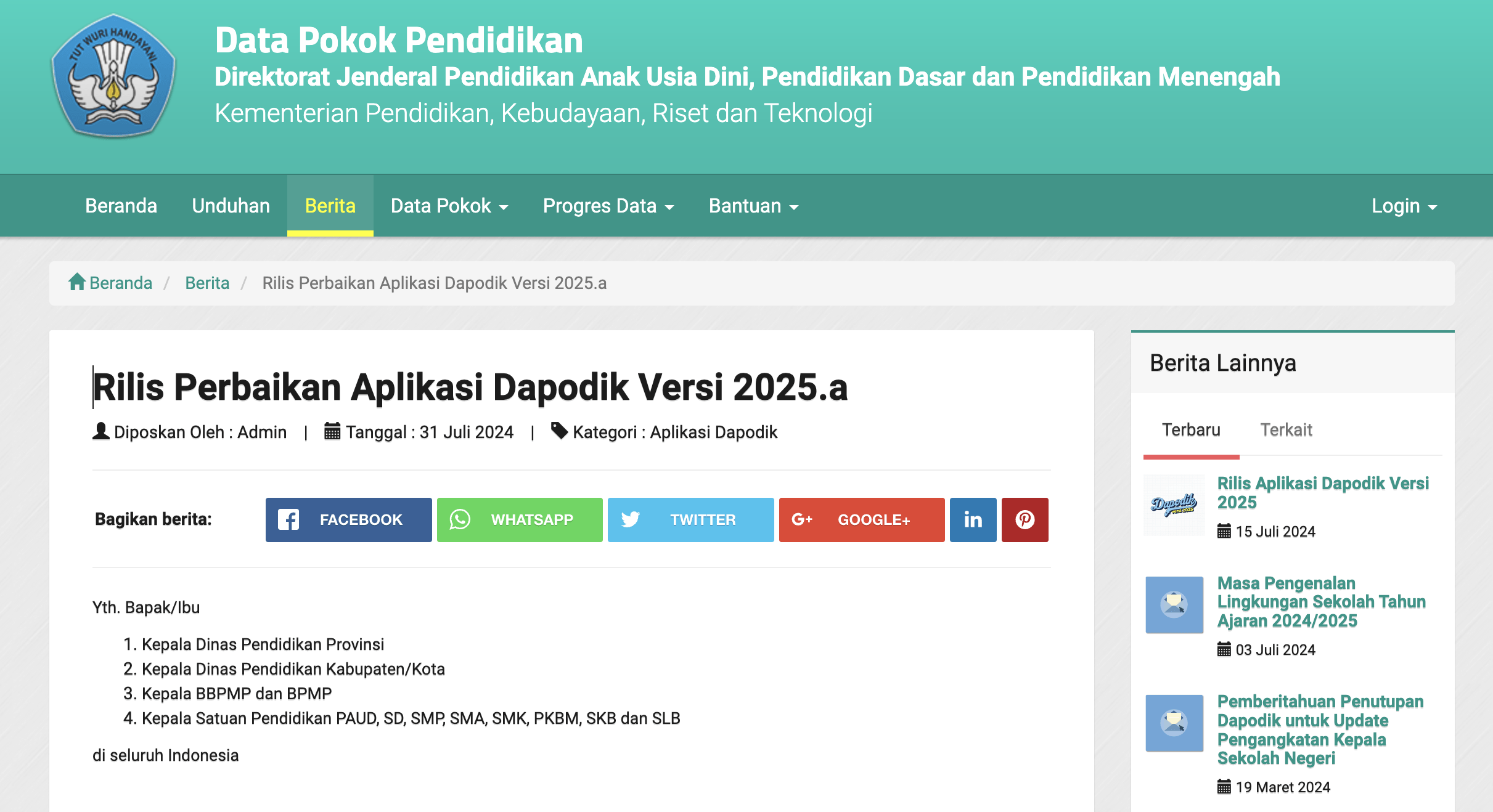Image resolution: width=1493 pixels, height=812 pixels.
Task: Click the Kementerian Pendidikan header text
Action: pos(544,113)
